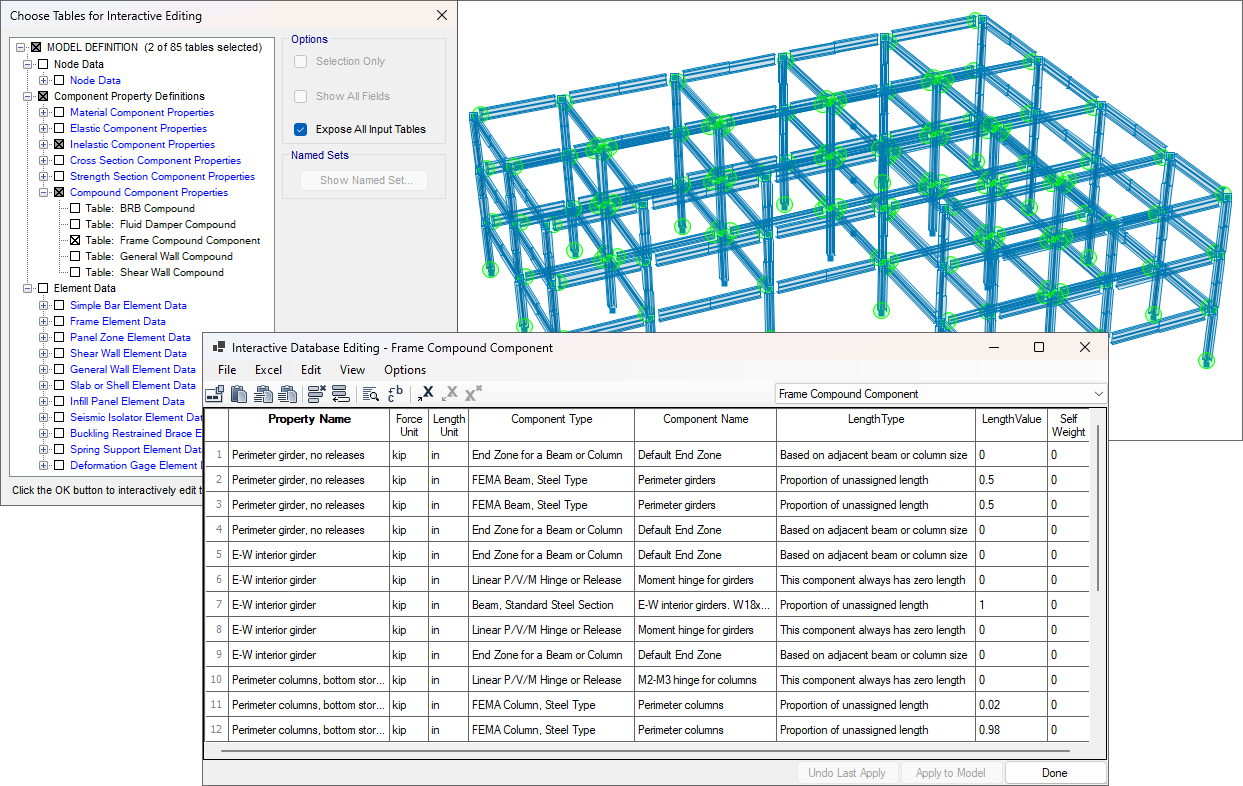Check the Frame Element Data checkbox
This screenshot has width=1243, height=786.
click(x=59, y=321)
